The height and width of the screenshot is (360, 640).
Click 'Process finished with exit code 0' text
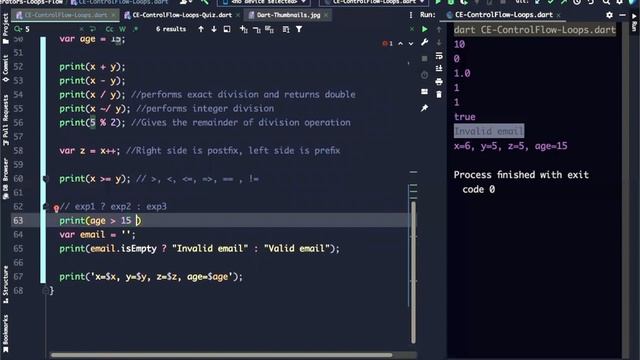(521, 182)
